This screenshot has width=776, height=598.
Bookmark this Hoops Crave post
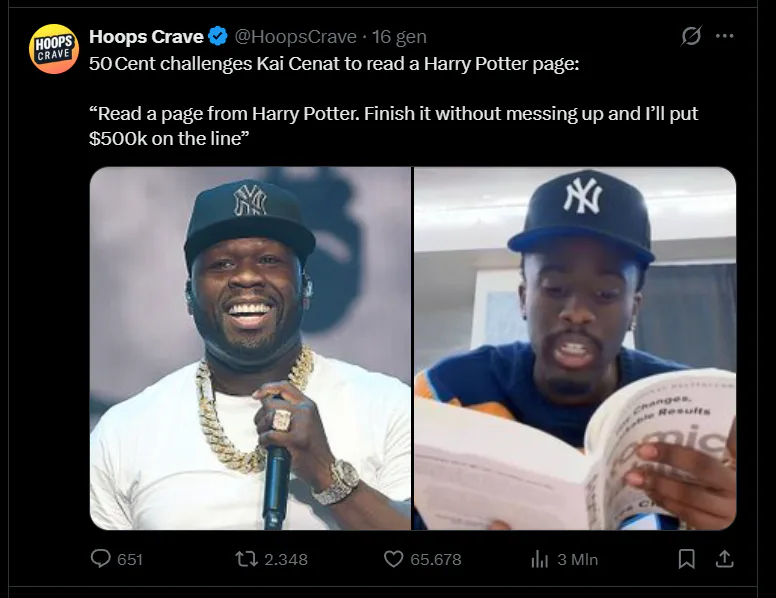point(686,559)
